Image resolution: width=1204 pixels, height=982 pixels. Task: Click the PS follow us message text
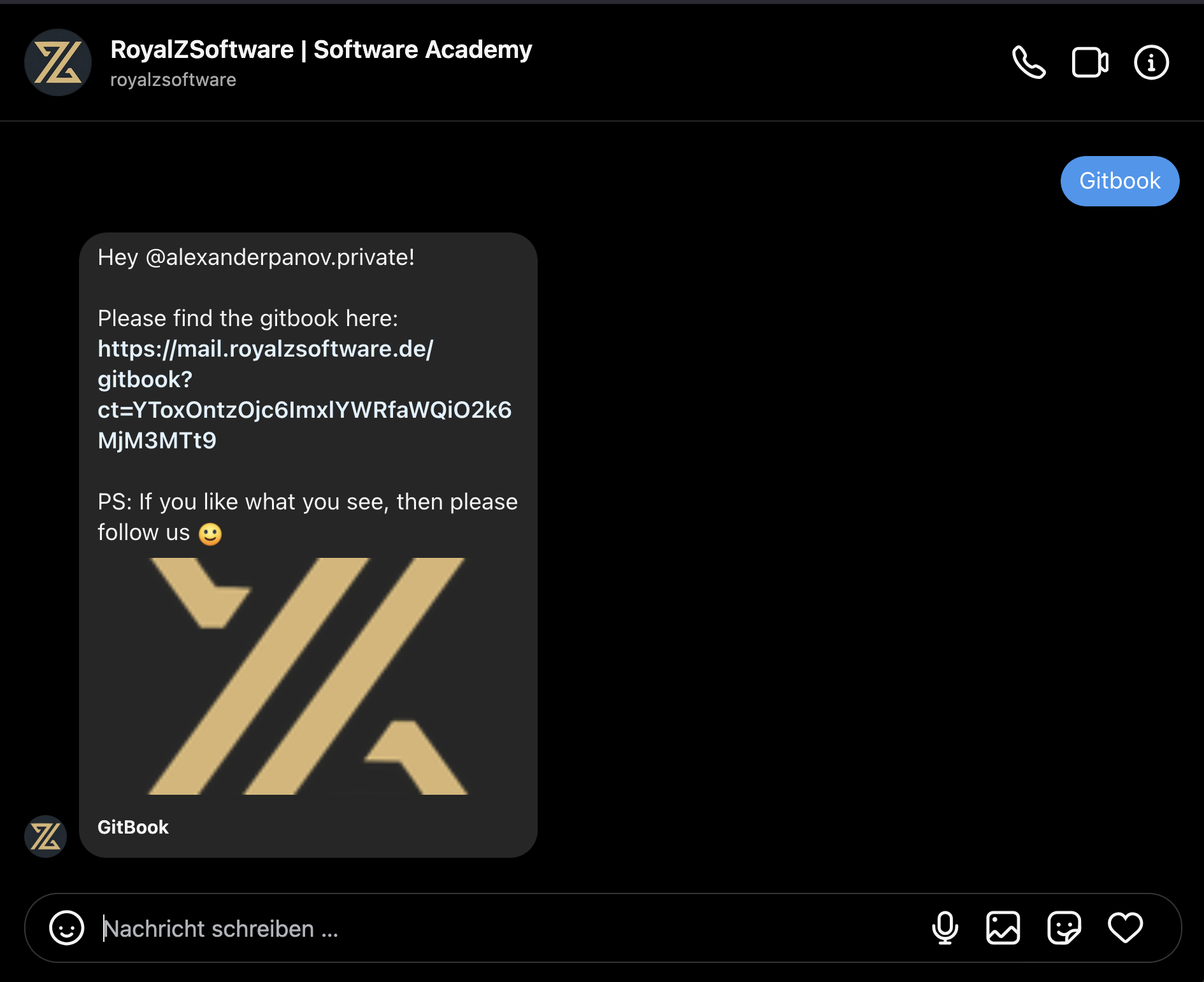tap(308, 517)
